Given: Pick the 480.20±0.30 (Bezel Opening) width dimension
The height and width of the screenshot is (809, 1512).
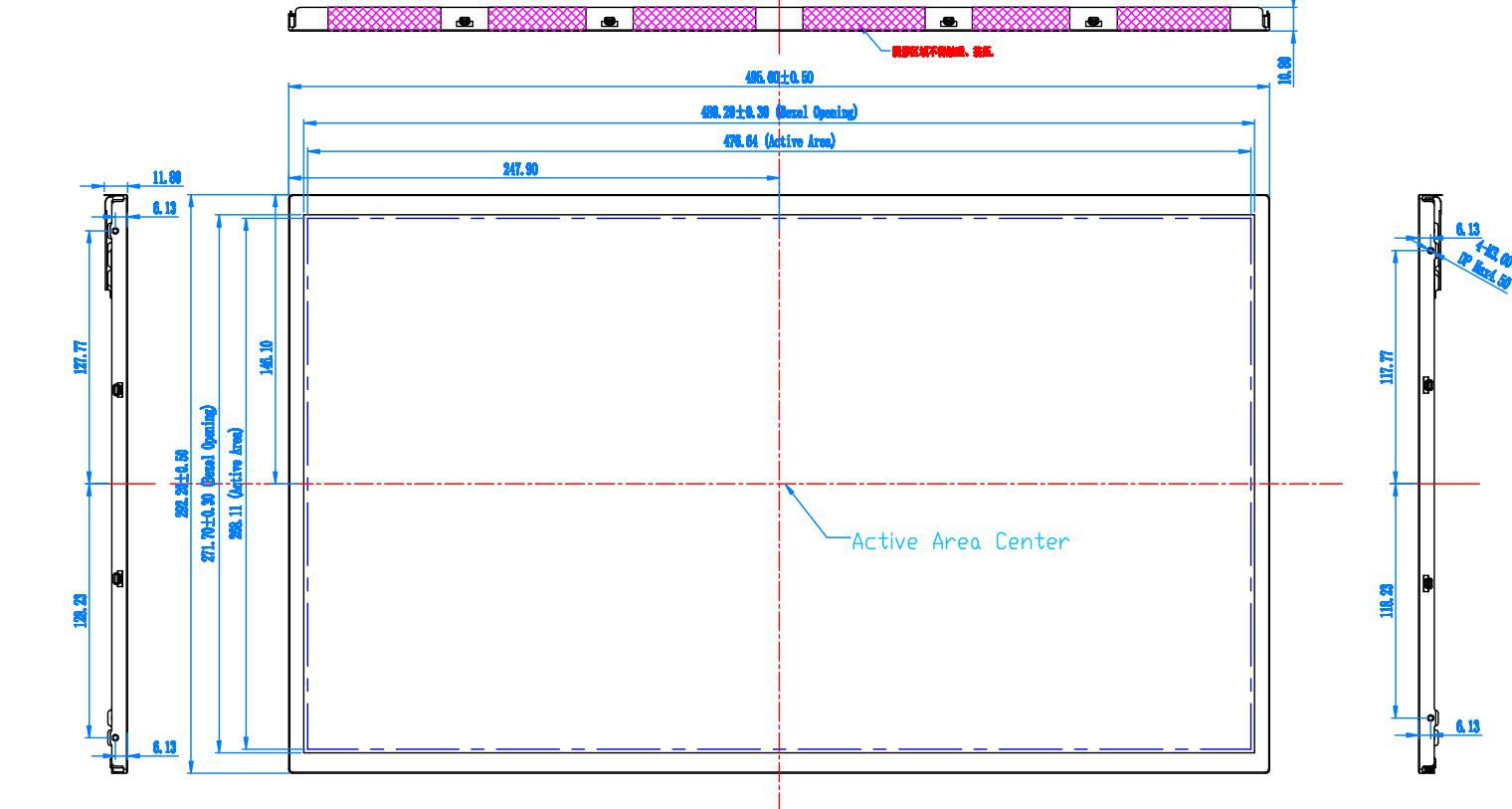Looking at the screenshot, I should pos(779,112).
